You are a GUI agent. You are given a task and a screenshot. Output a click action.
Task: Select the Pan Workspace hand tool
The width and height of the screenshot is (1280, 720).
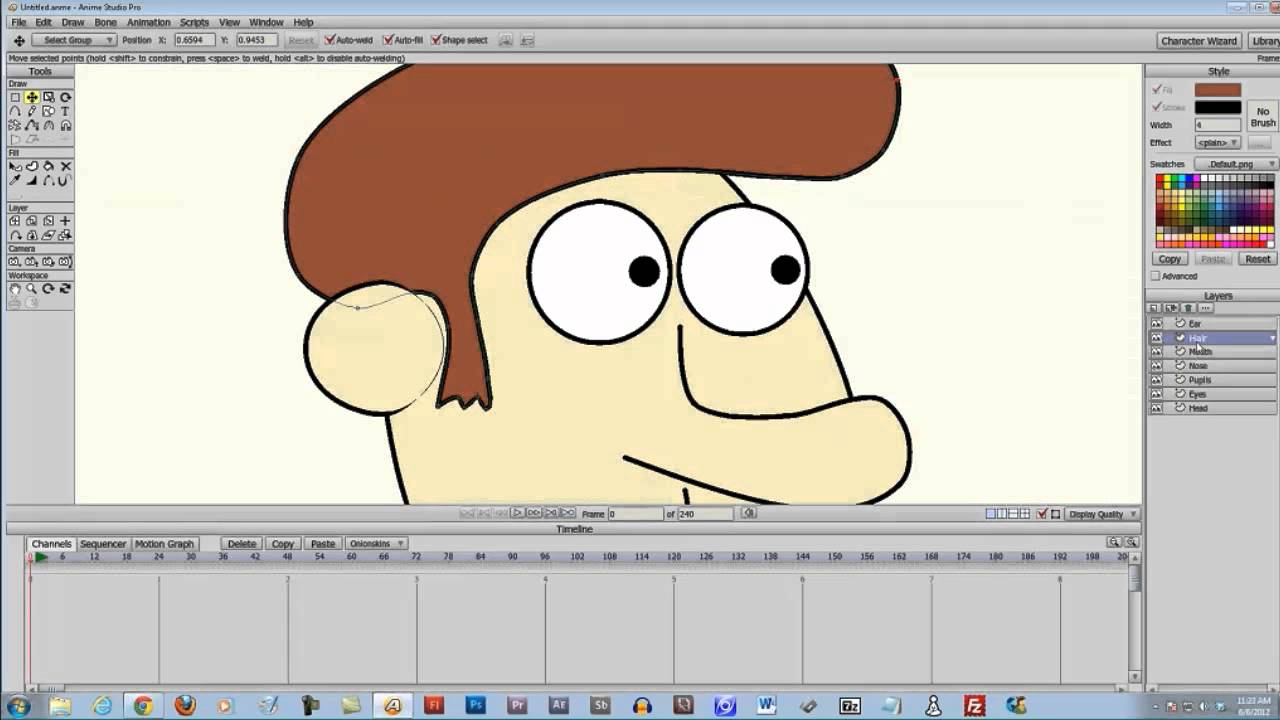(x=15, y=288)
